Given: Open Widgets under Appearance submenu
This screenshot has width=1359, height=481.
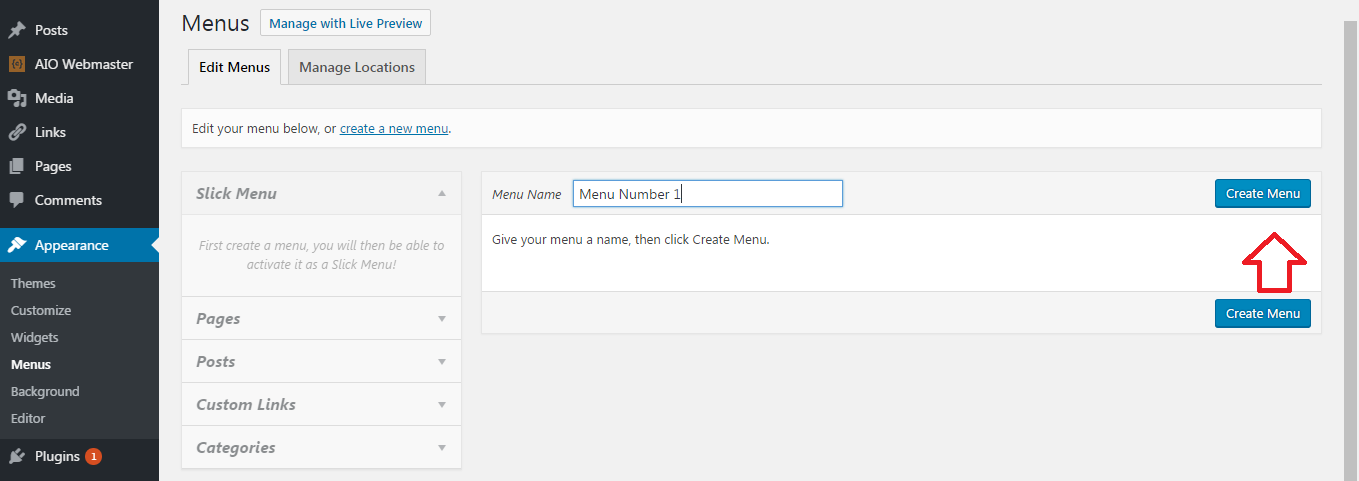Looking at the screenshot, I should click(x=35, y=337).
